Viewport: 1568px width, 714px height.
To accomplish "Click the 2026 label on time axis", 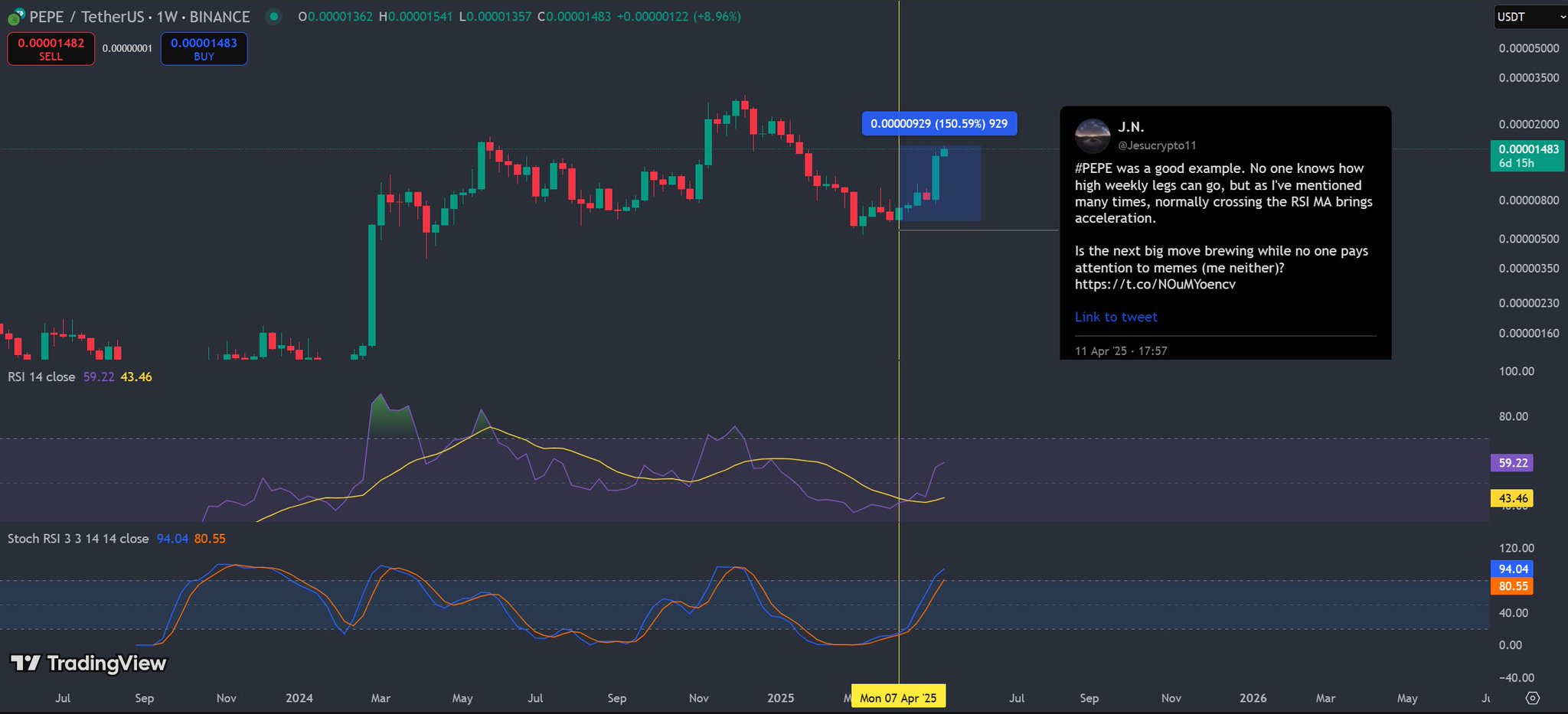I will [1253, 698].
